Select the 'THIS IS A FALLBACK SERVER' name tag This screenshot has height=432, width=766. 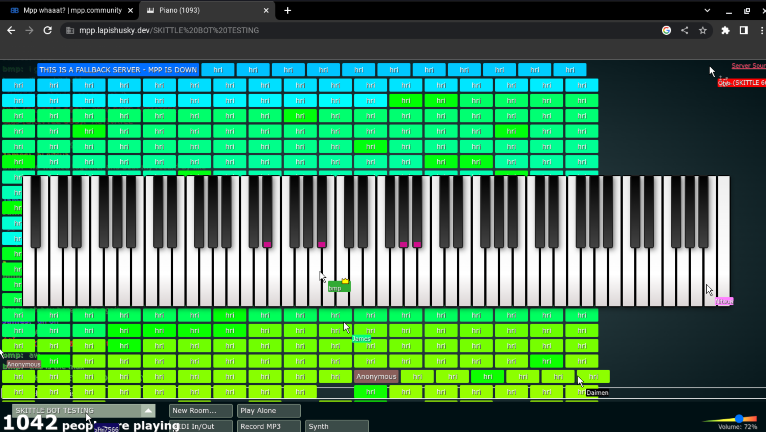coord(118,70)
